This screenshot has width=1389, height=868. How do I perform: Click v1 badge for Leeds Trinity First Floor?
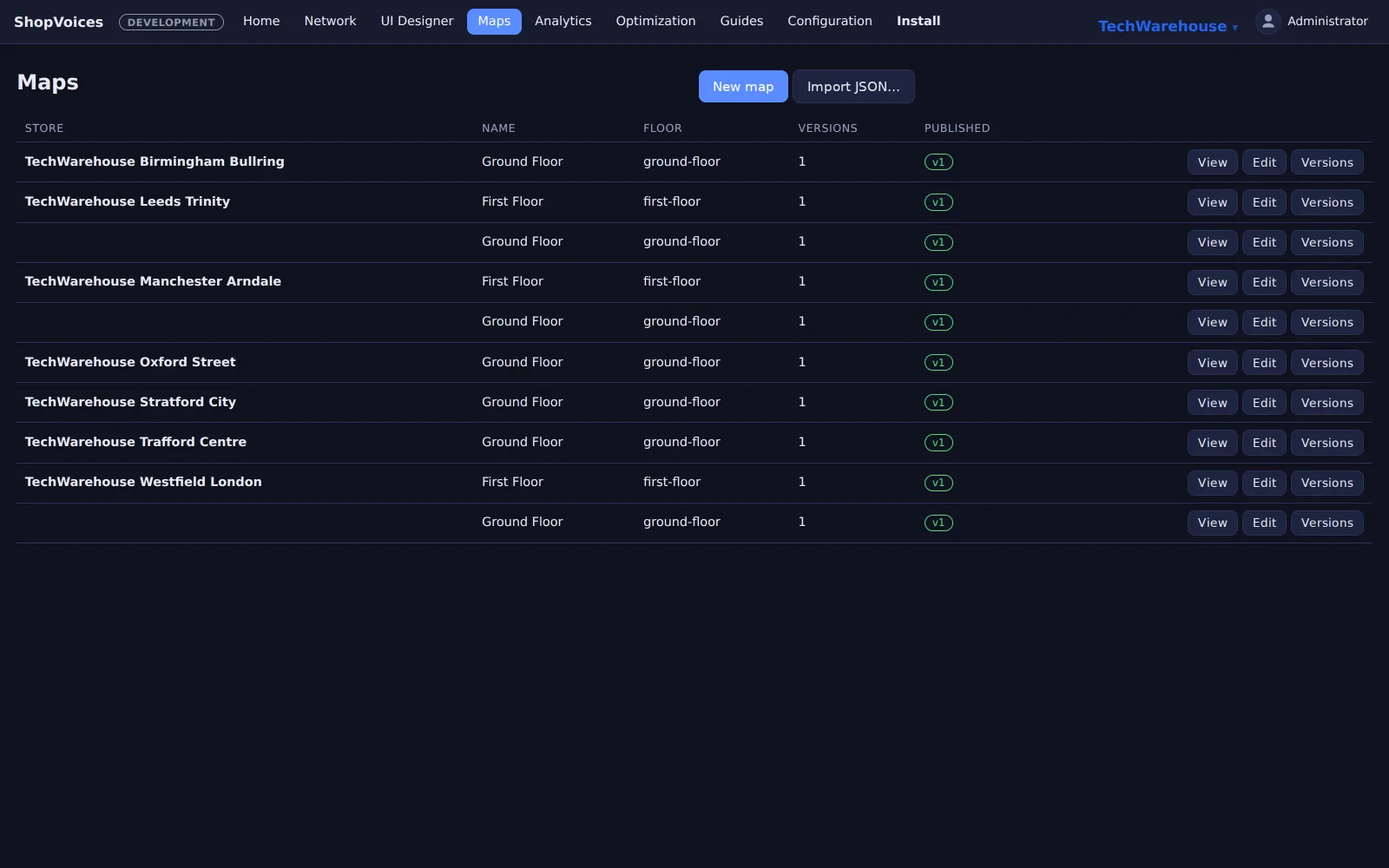click(x=938, y=202)
